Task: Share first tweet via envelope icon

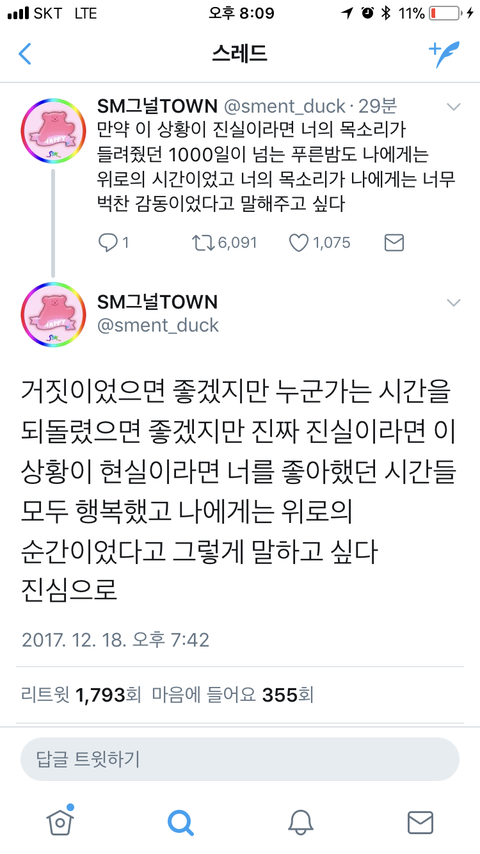Action: pyautogui.click(x=394, y=242)
